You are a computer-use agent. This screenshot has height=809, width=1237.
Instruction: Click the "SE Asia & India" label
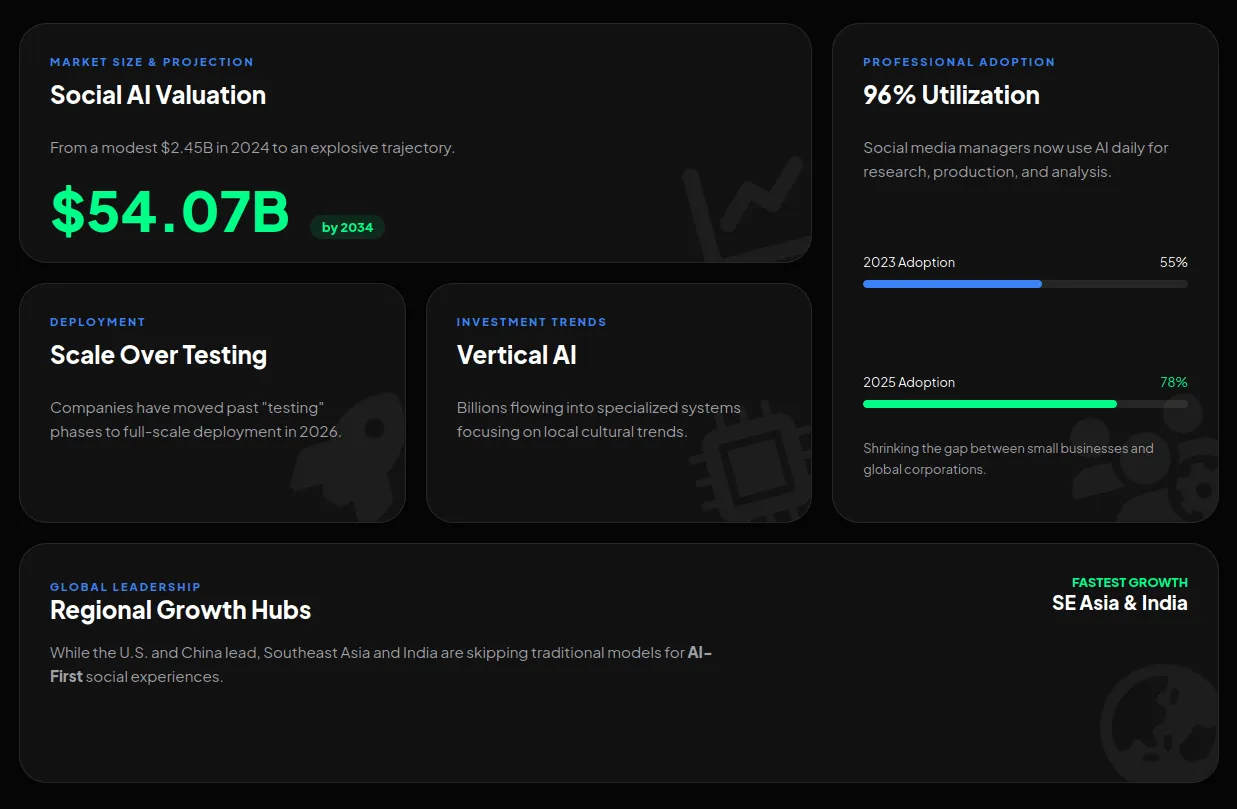[x=1119, y=603]
